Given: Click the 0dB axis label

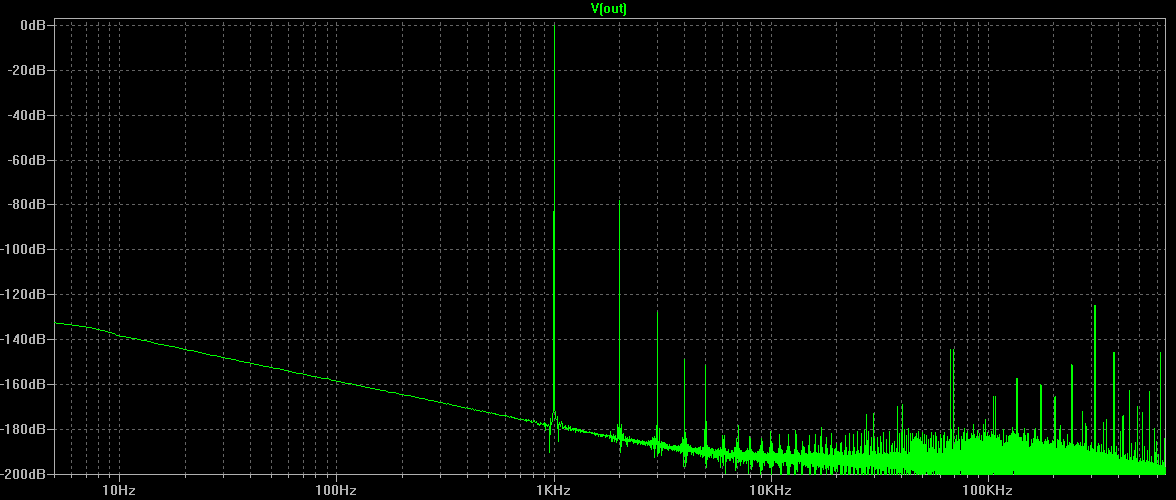Looking at the screenshot, I should tap(33, 25).
